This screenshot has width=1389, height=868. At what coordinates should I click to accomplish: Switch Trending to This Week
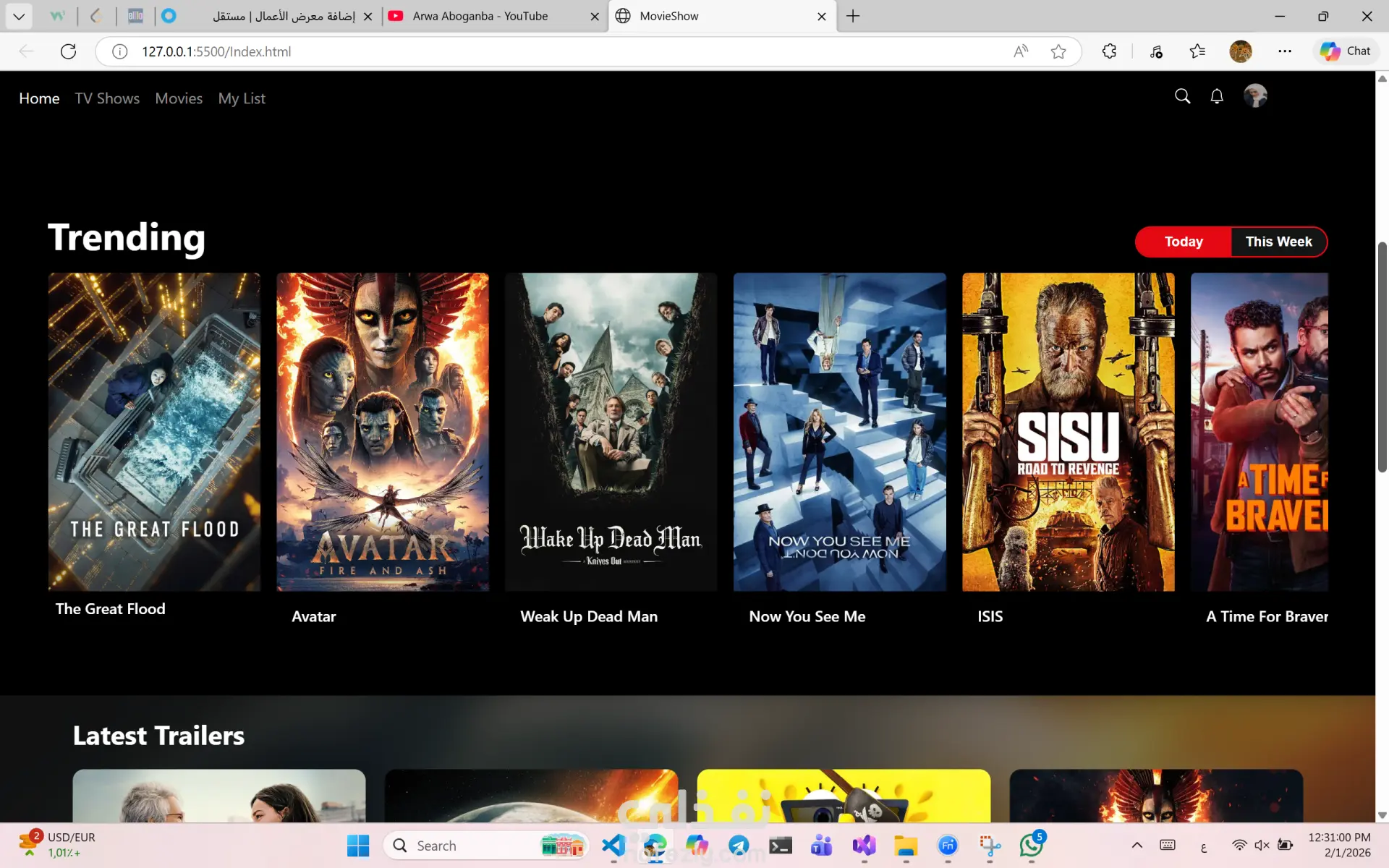(1278, 242)
